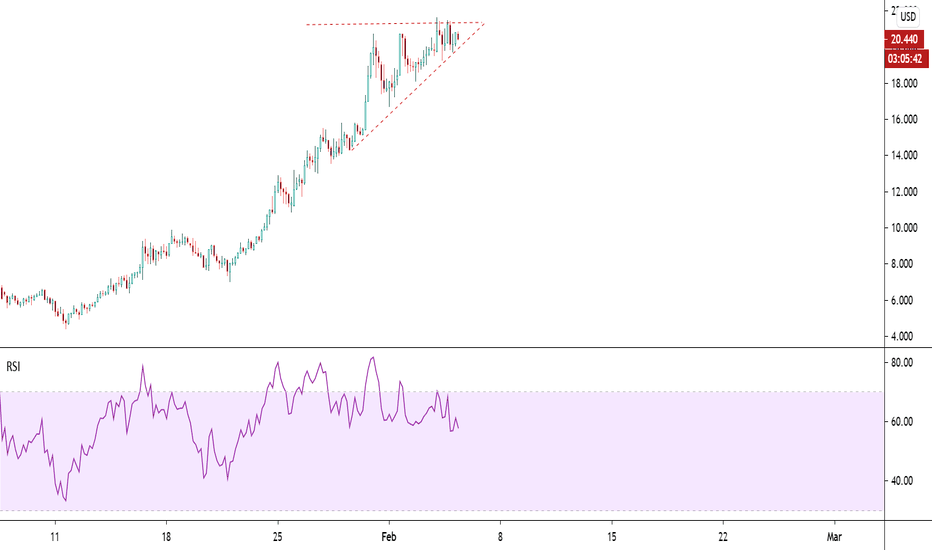Click the 4.000 price axis label

902,337
